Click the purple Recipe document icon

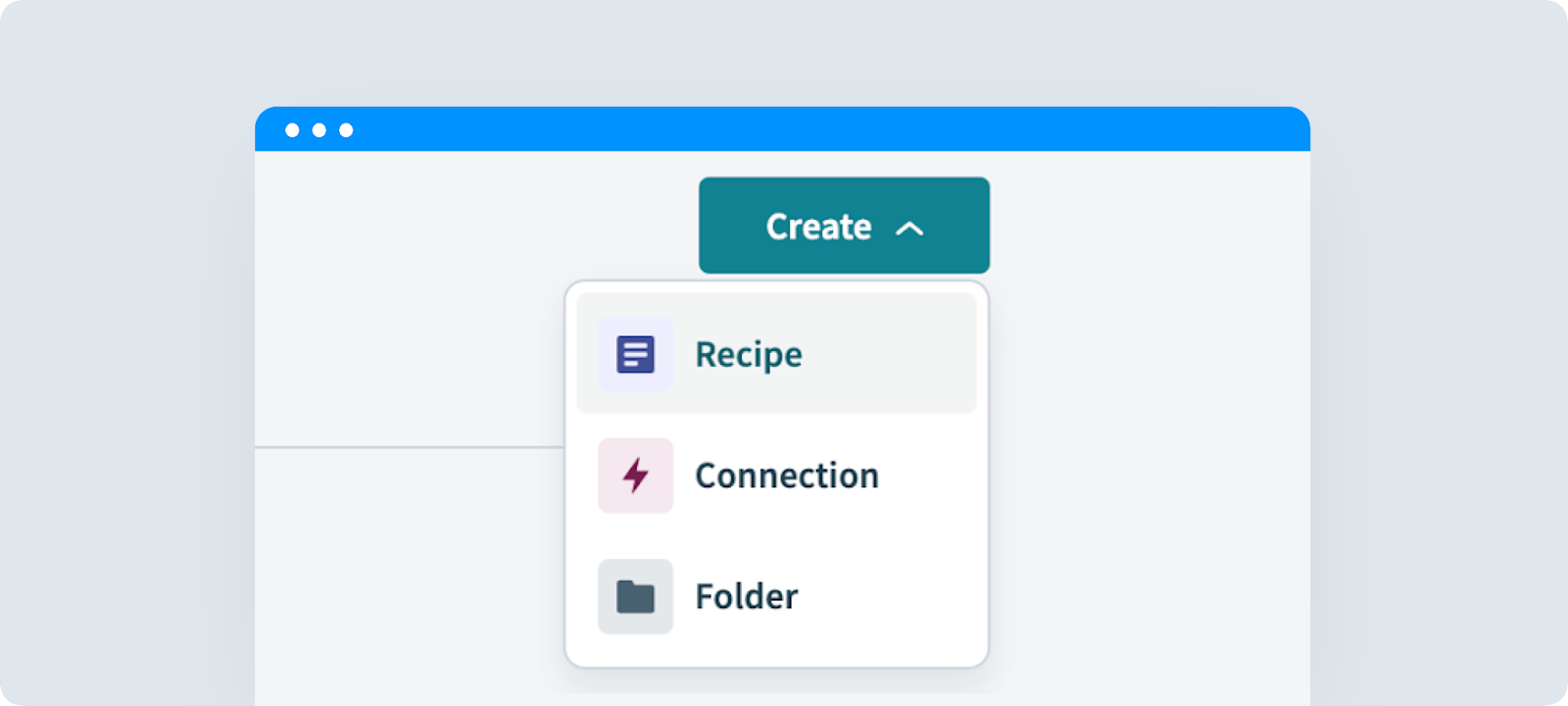tap(635, 354)
